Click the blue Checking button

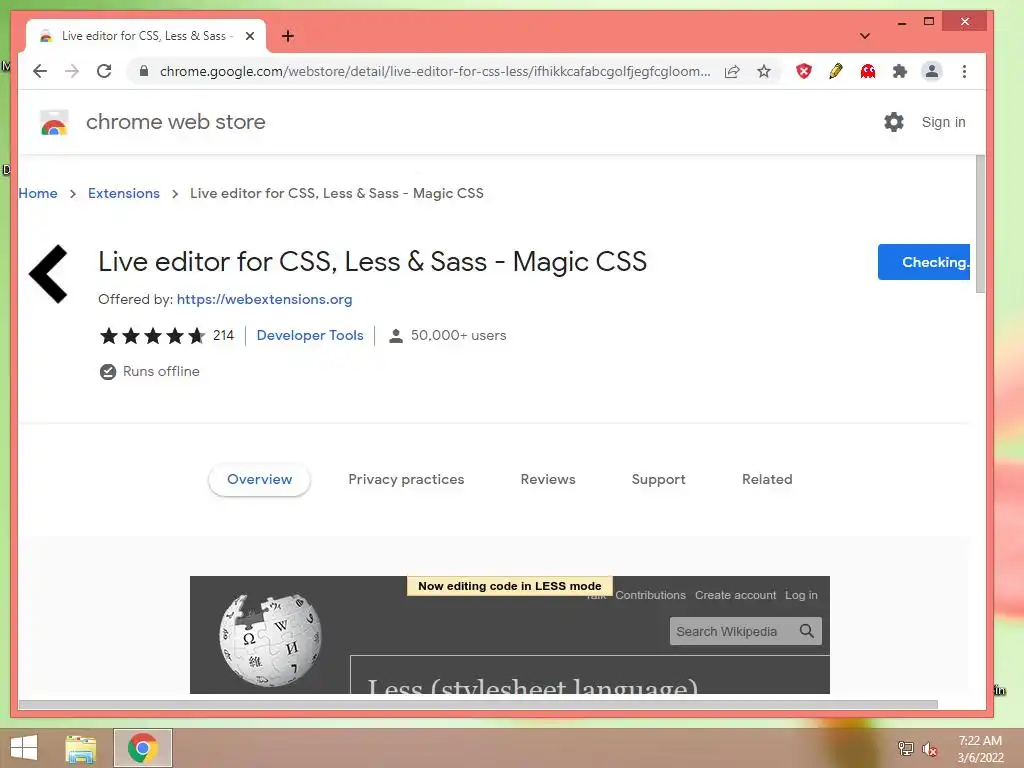(923, 262)
